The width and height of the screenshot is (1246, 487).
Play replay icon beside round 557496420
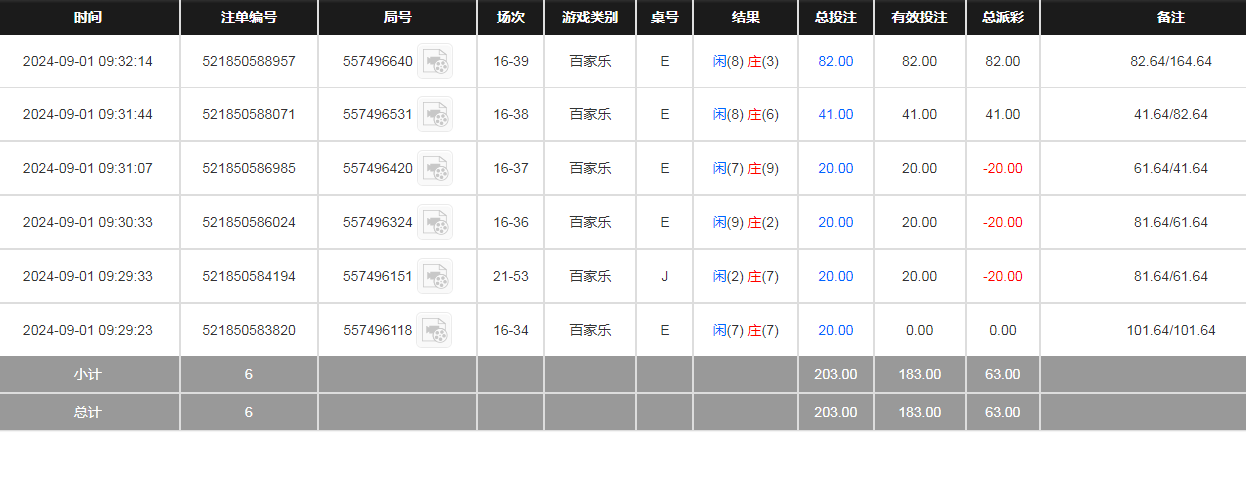tap(435, 169)
